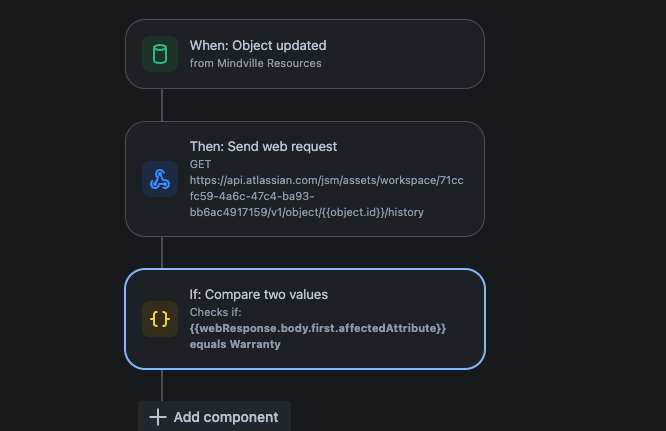Select the 'If: Compare two values' title

(259, 294)
